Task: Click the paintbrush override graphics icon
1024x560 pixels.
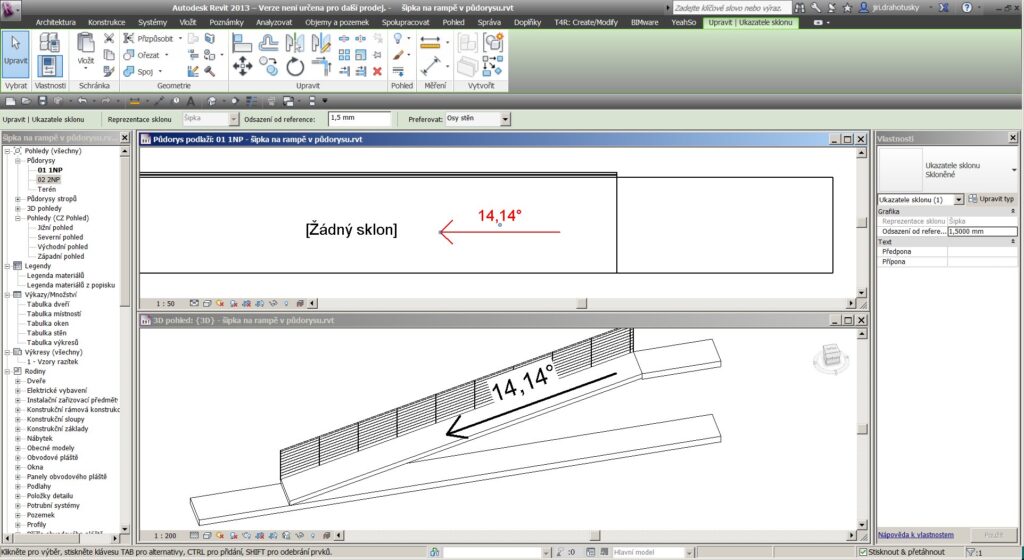Action: coord(398,55)
